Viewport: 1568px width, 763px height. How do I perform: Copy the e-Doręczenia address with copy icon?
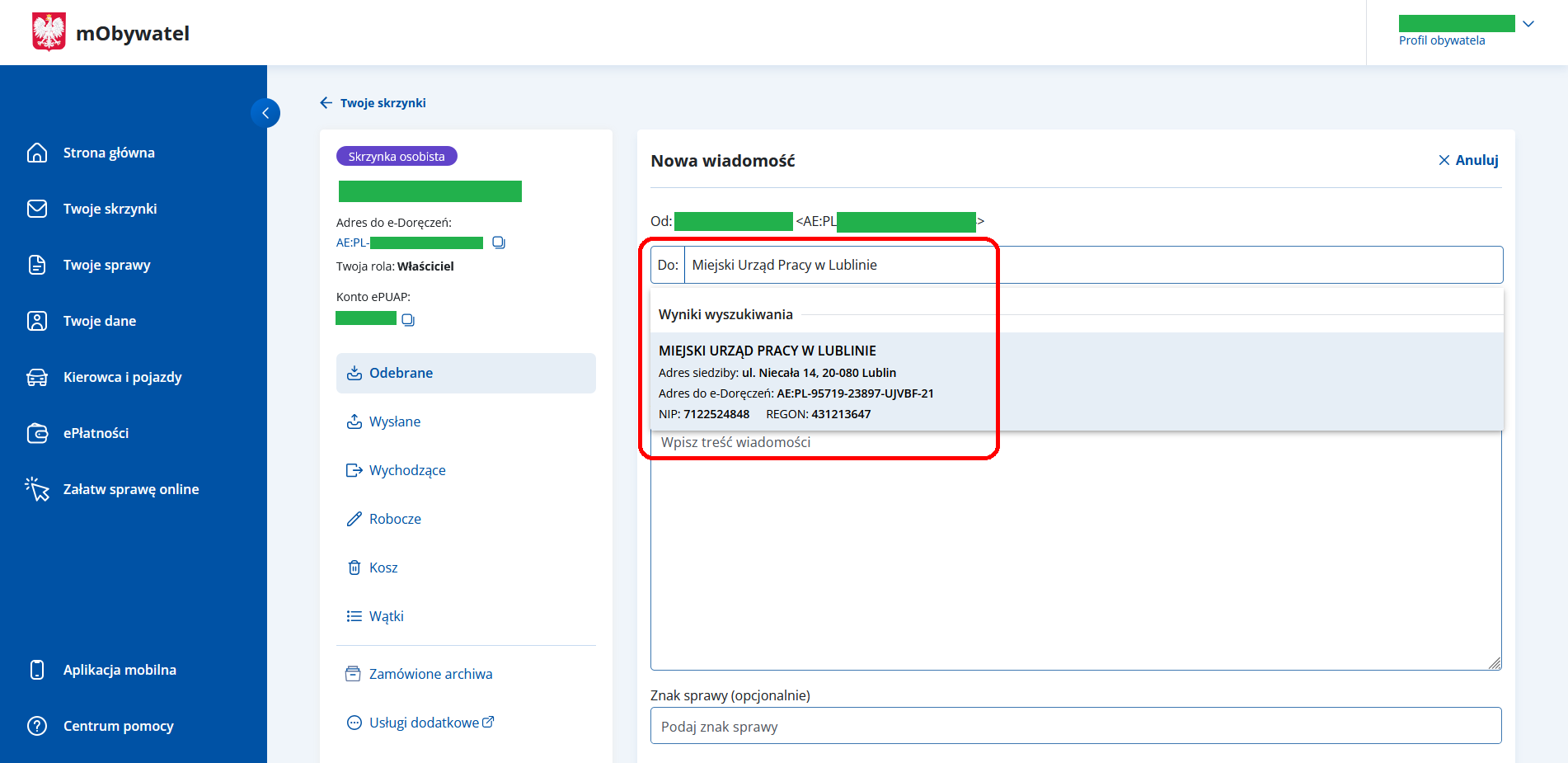click(498, 243)
